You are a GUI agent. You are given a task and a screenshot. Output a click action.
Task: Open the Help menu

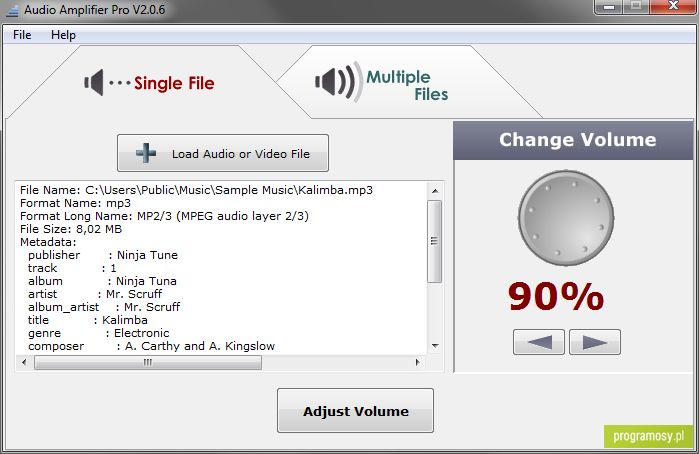[x=63, y=35]
